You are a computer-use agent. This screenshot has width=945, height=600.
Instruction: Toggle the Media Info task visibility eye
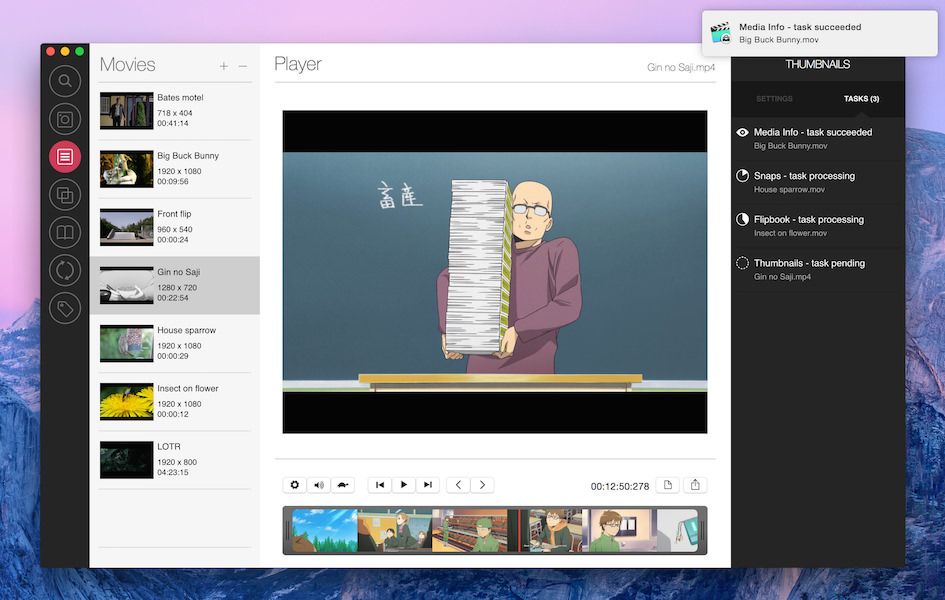[x=741, y=132]
